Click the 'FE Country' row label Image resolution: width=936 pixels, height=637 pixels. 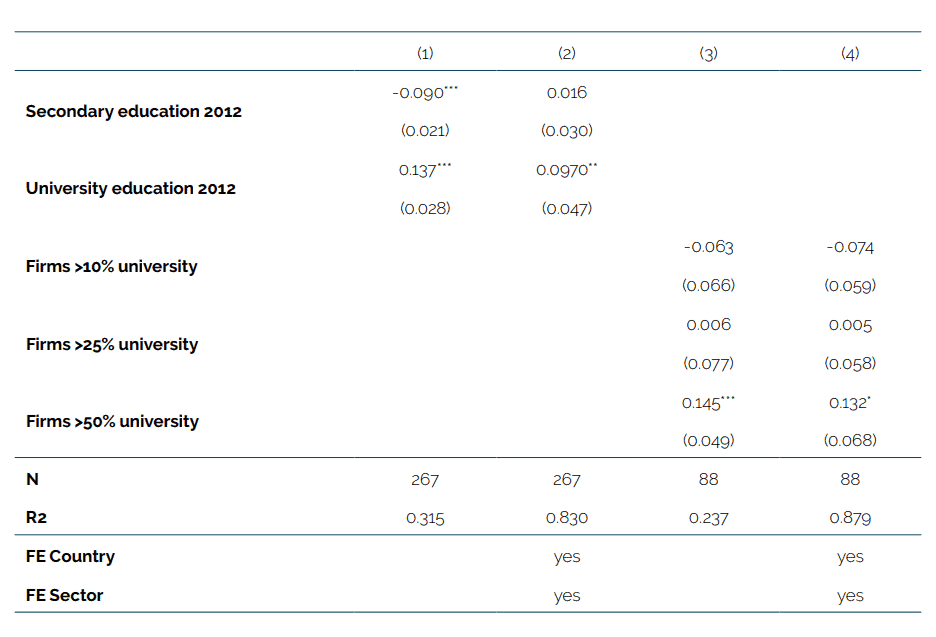tap(70, 556)
